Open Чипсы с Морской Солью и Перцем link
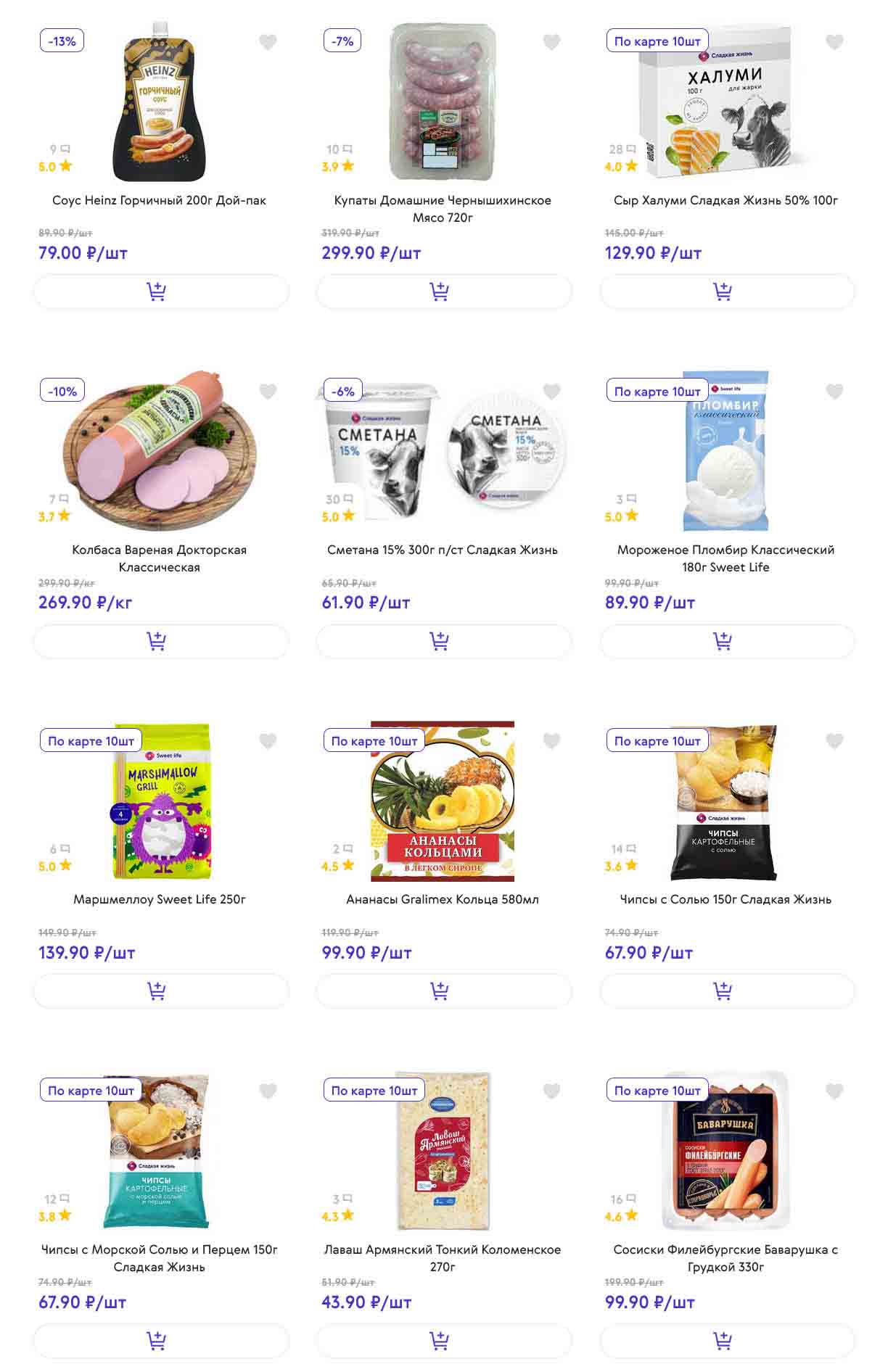888x1372 pixels. 160,1258
